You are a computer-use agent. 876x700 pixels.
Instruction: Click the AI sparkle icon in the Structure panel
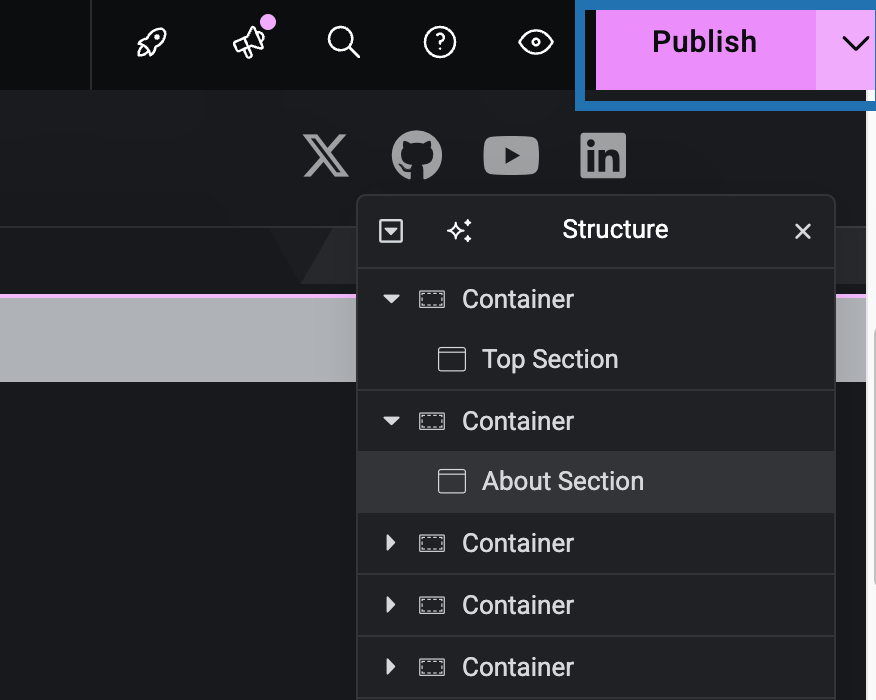[x=460, y=231]
